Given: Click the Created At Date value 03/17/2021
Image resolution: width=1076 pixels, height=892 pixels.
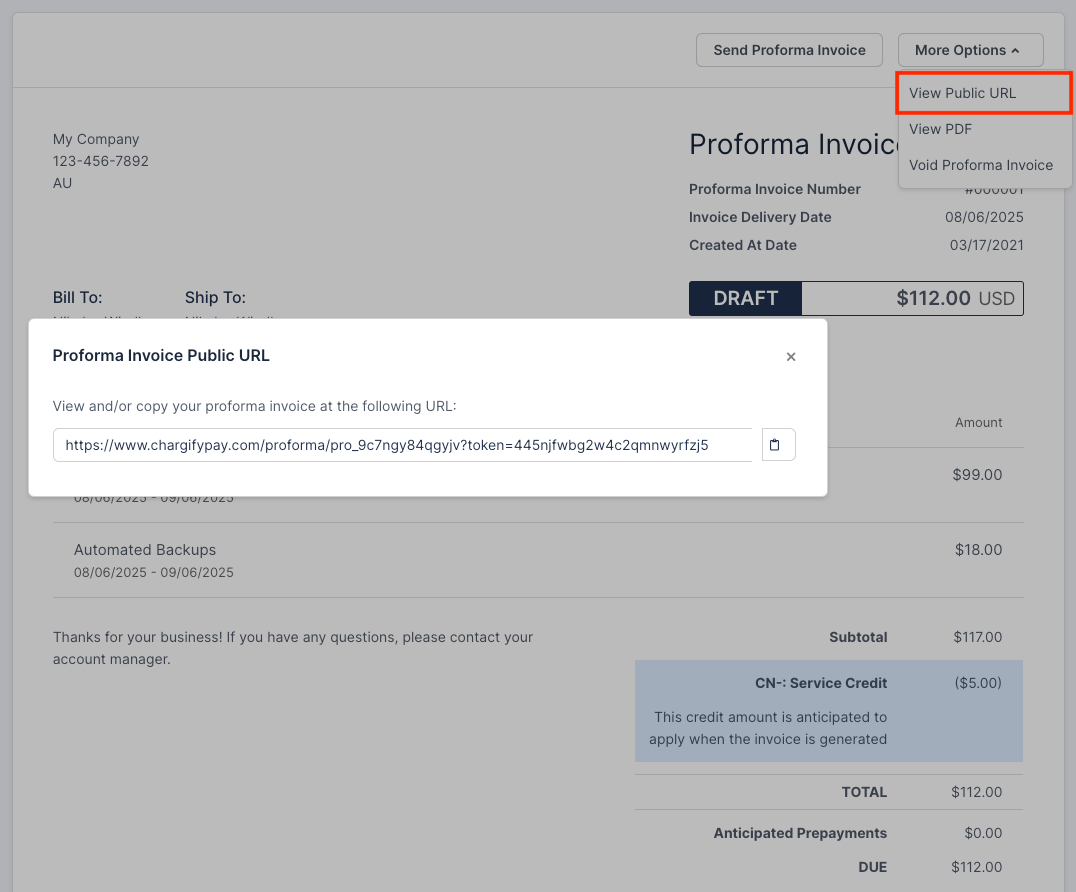Looking at the screenshot, I should [x=986, y=245].
